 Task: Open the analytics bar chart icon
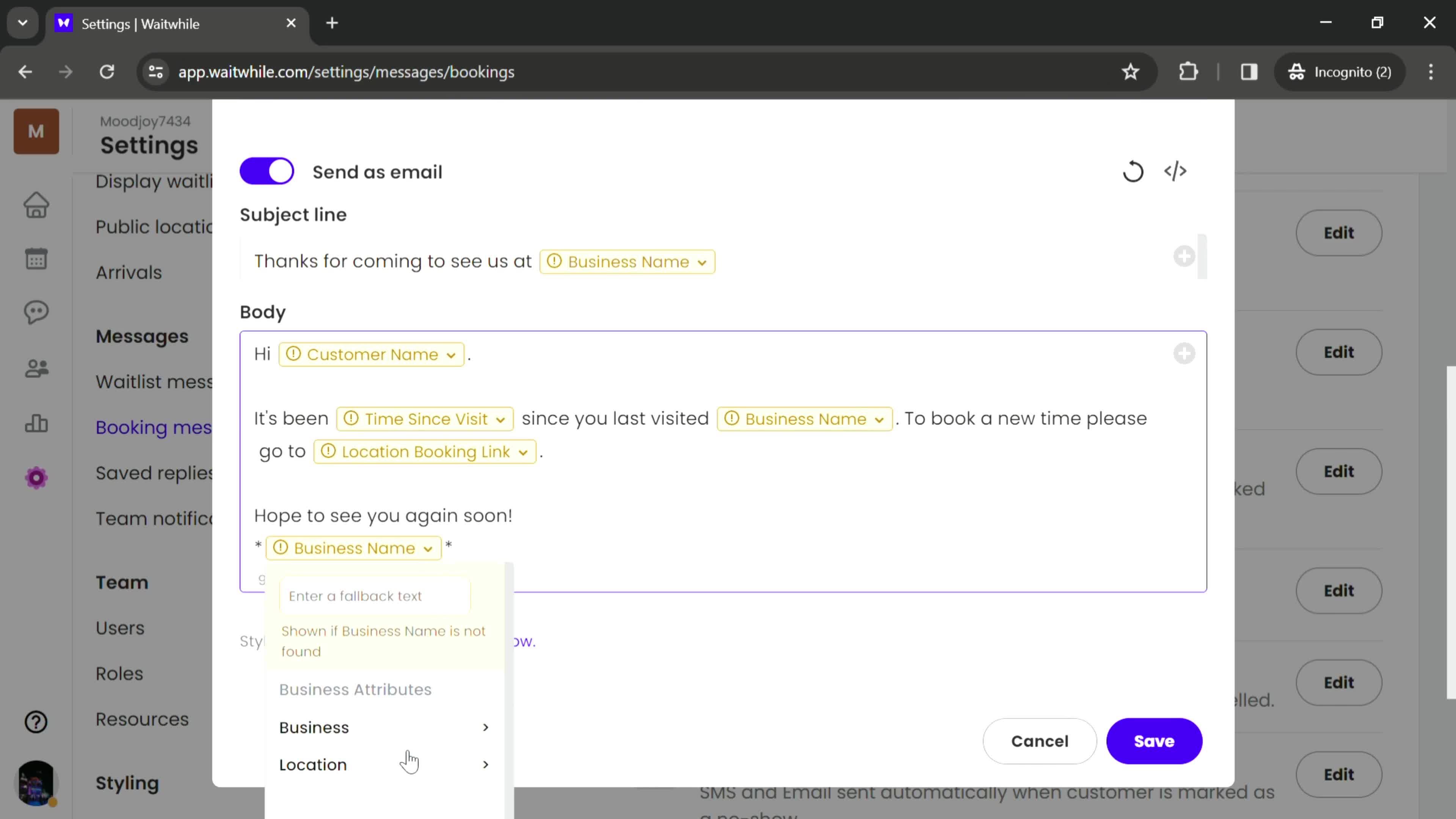[36, 424]
